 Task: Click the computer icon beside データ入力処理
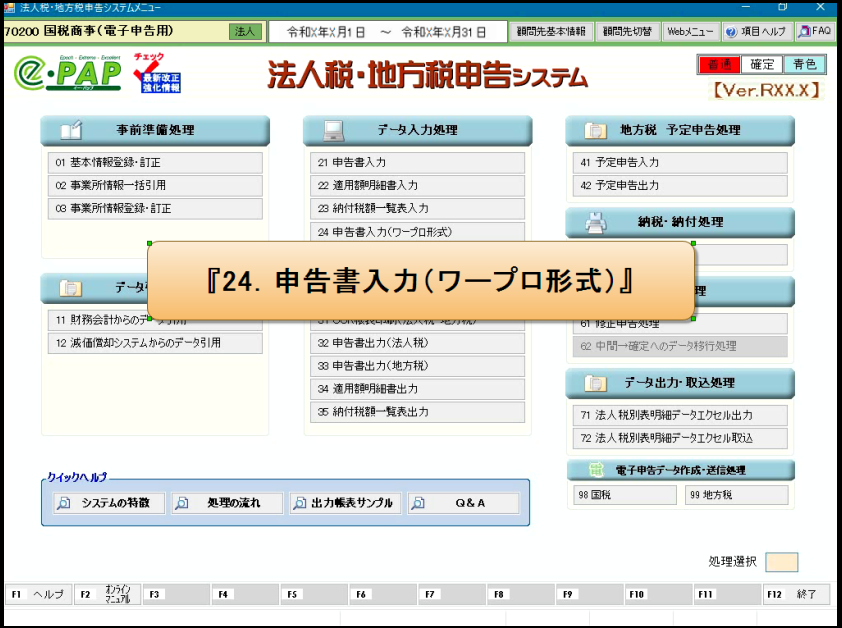click(333, 130)
